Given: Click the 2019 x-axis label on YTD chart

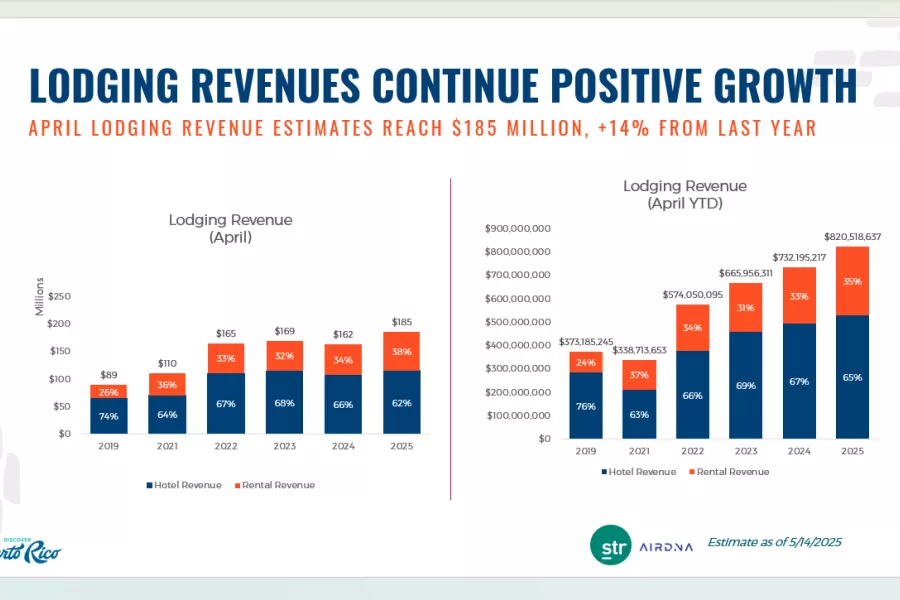Looking at the screenshot, I should click(x=586, y=451).
